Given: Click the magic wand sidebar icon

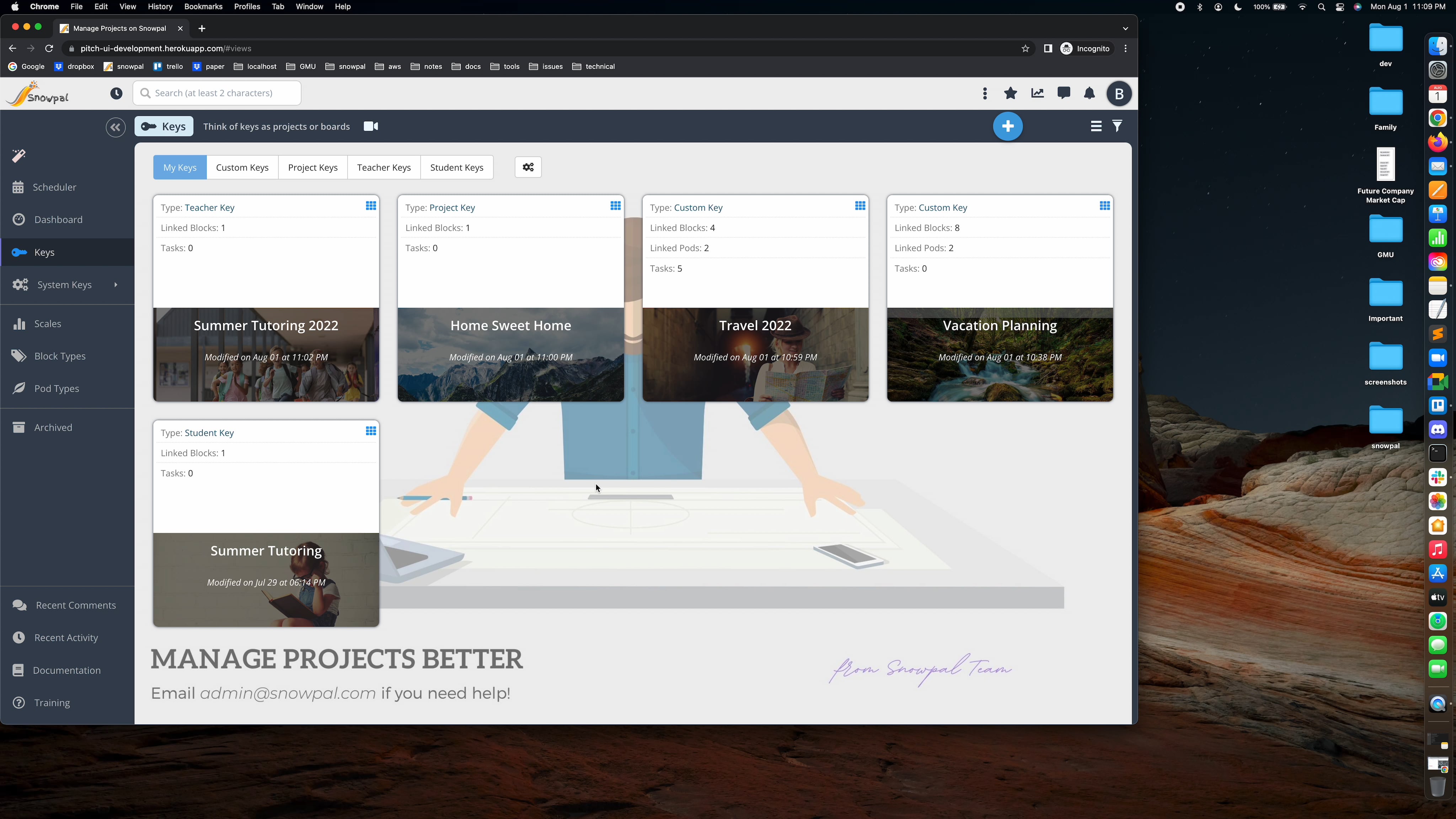Looking at the screenshot, I should 18,155.
